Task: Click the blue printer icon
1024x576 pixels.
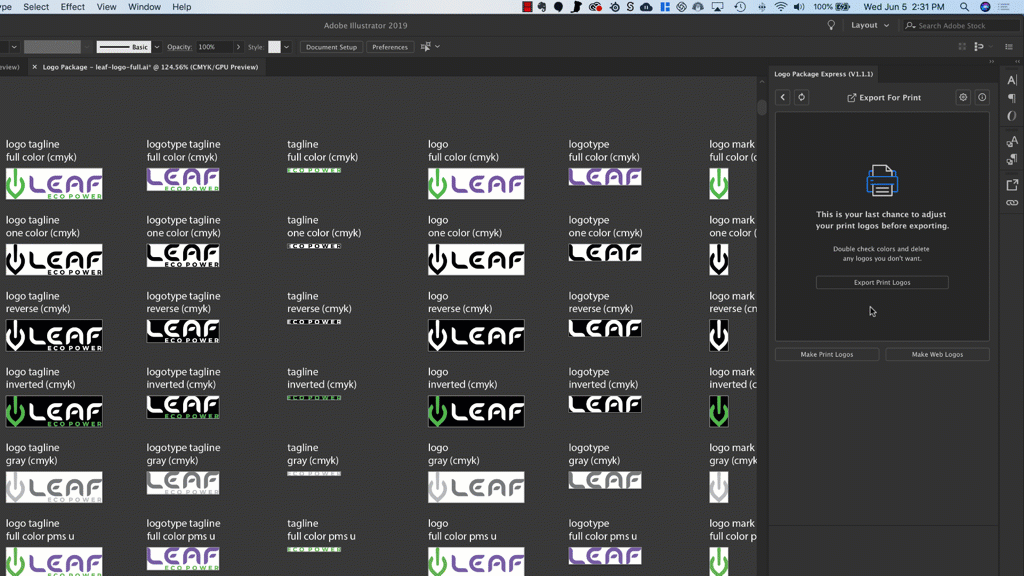Action: pyautogui.click(x=882, y=180)
